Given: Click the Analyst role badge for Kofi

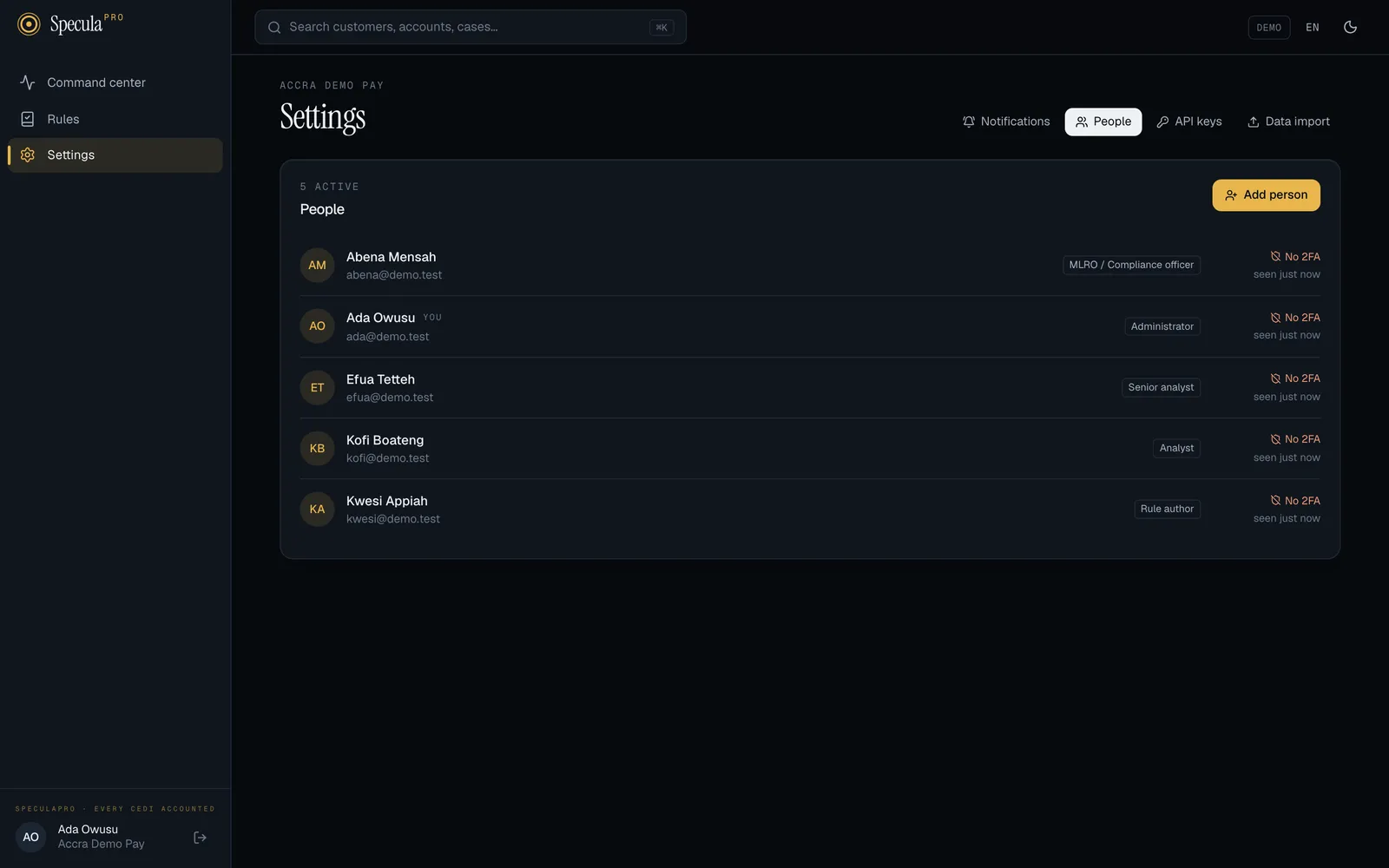Looking at the screenshot, I should 1176,448.
